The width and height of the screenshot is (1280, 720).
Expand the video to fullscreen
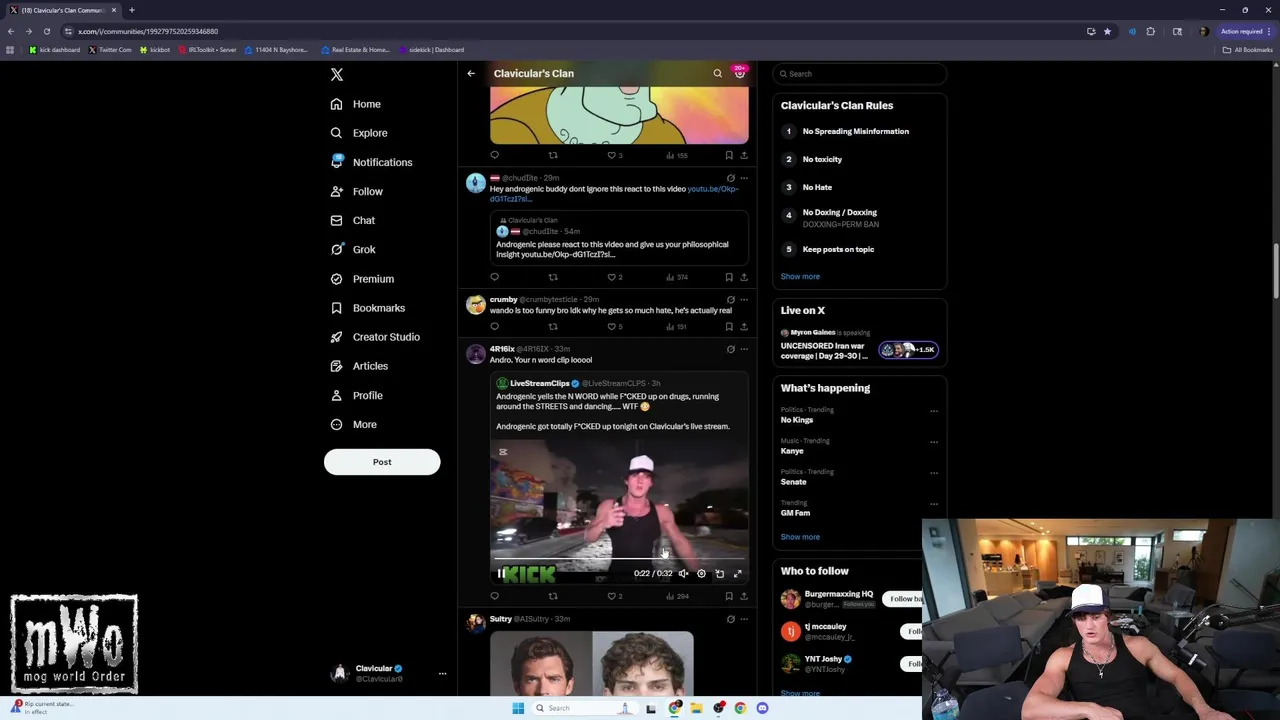(x=738, y=574)
